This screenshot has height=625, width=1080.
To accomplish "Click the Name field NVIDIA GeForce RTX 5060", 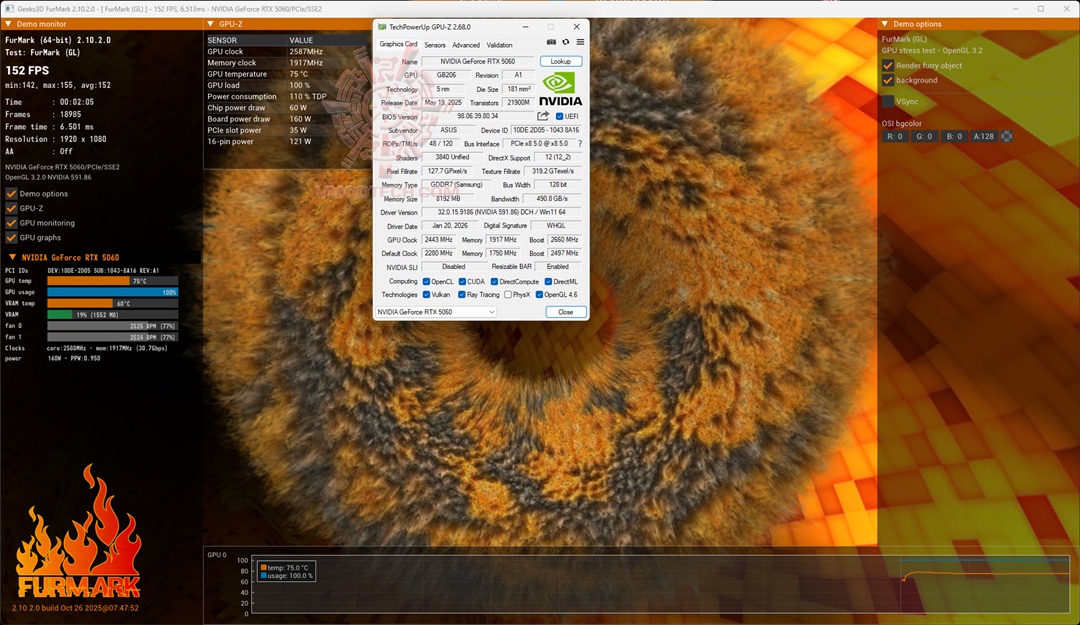I will pyautogui.click(x=477, y=61).
